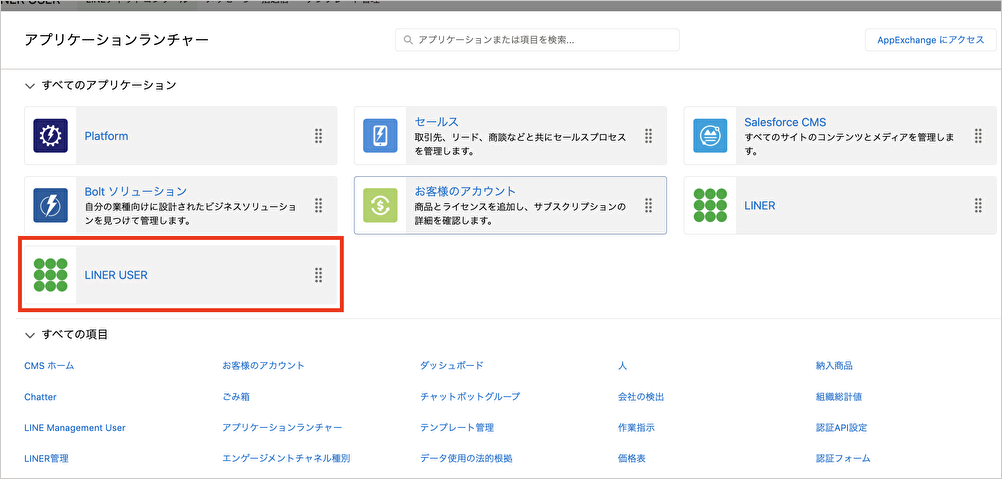The height and width of the screenshot is (479, 1002).
Task: Open LINER管理 item
Action: click(46, 458)
